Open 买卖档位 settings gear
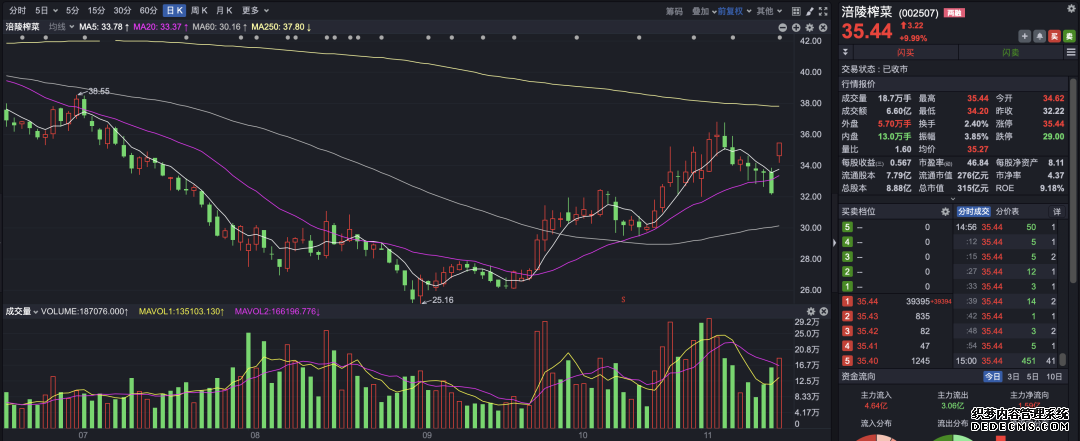Image resolution: width=1080 pixels, height=441 pixels. [945, 212]
